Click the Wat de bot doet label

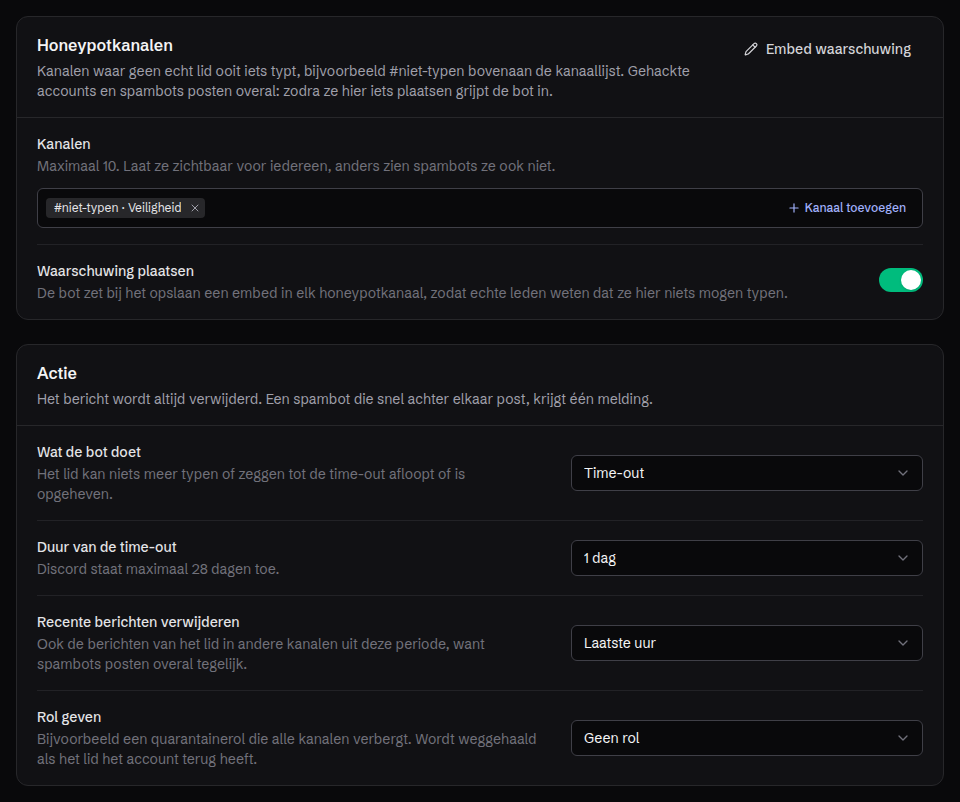click(89, 452)
